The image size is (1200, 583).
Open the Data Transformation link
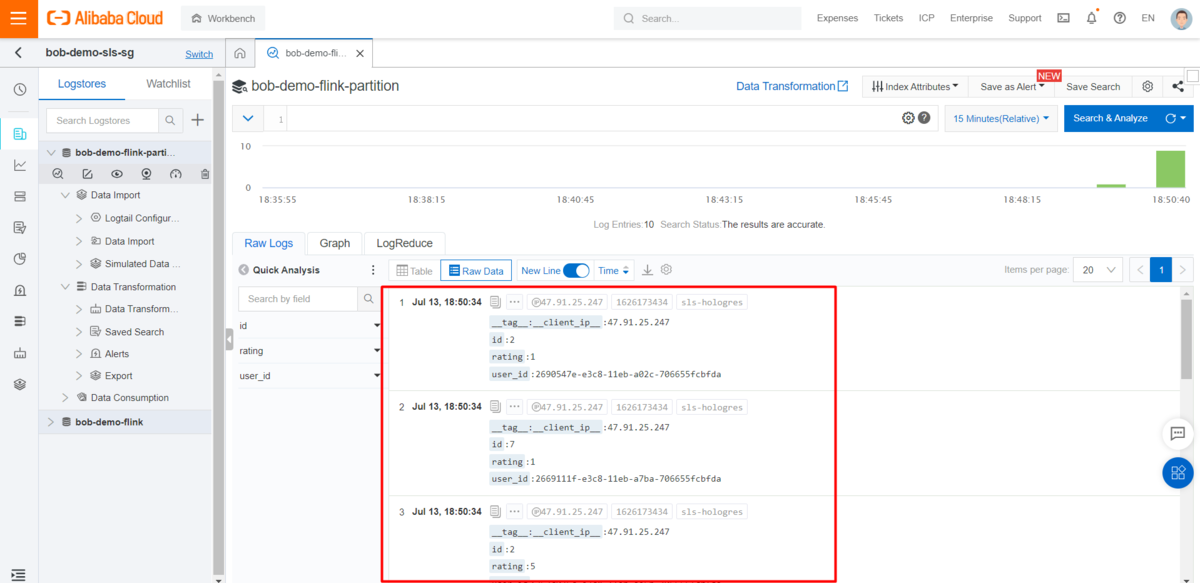(792, 87)
